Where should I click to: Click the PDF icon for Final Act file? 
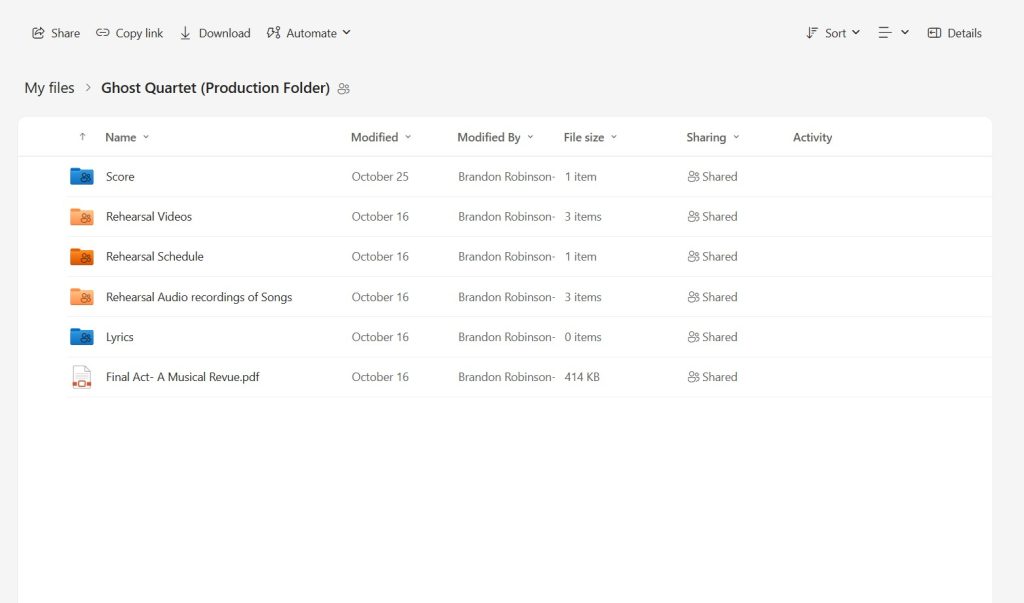point(82,377)
